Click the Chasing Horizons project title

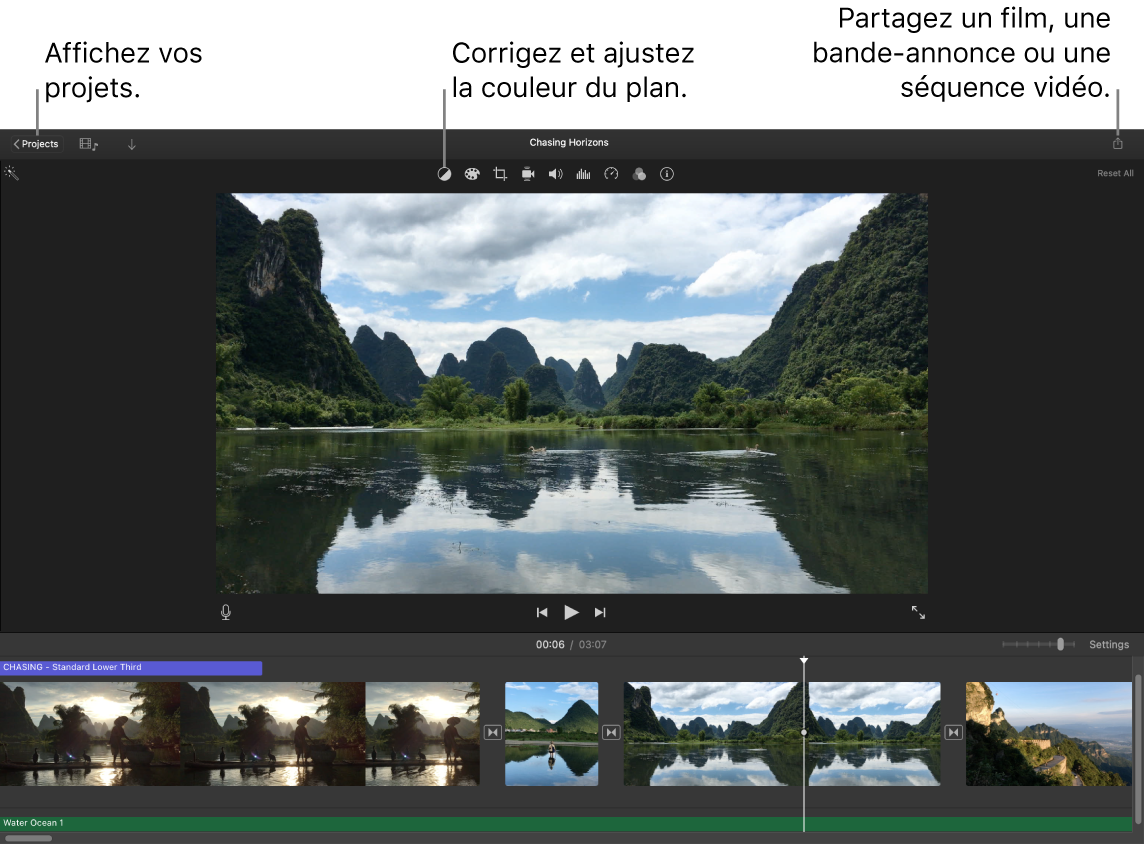569,142
